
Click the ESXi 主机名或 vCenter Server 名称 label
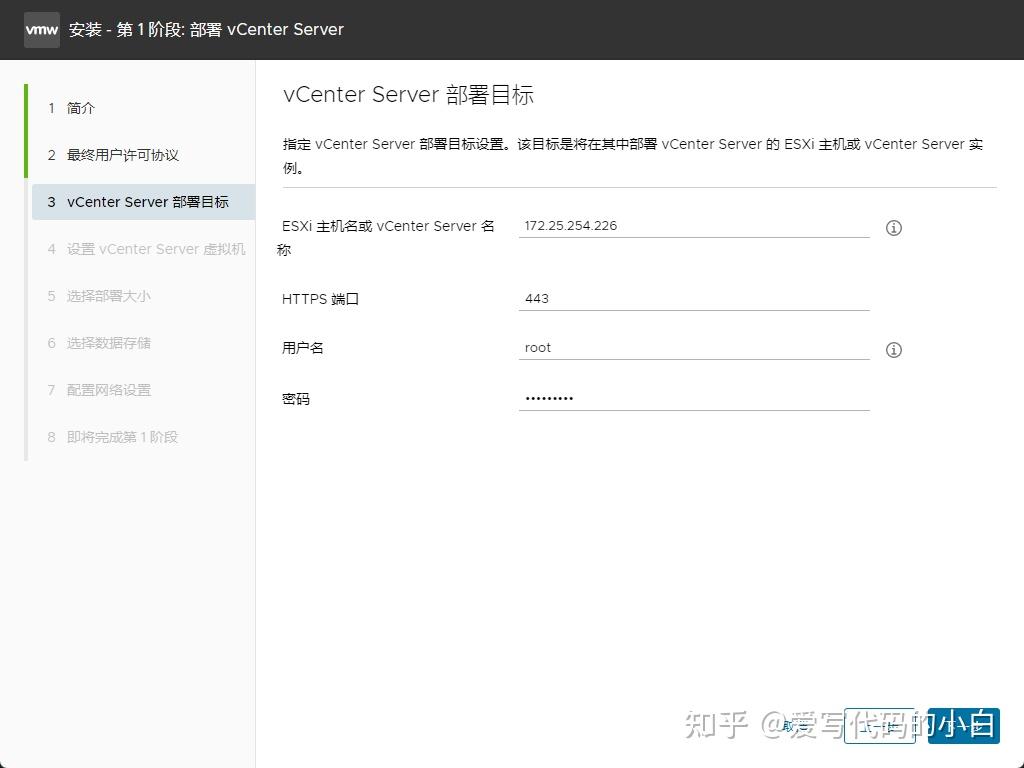[386, 238]
